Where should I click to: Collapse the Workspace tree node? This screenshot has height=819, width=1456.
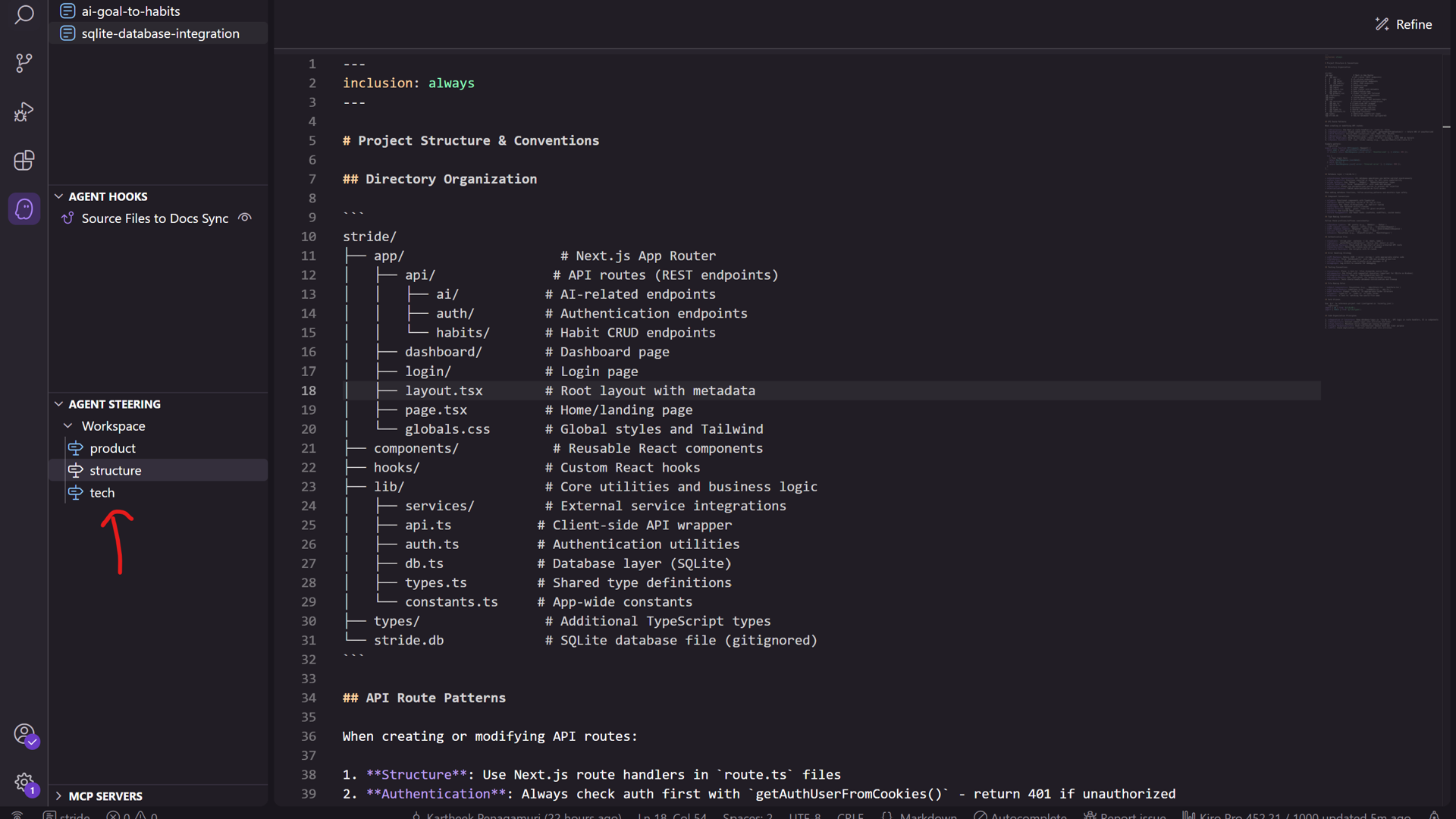[x=68, y=426]
